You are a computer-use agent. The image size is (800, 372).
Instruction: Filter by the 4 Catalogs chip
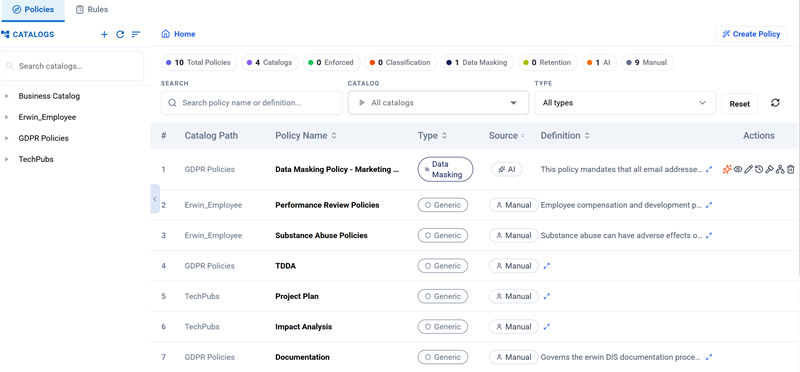pyautogui.click(x=270, y=62)
